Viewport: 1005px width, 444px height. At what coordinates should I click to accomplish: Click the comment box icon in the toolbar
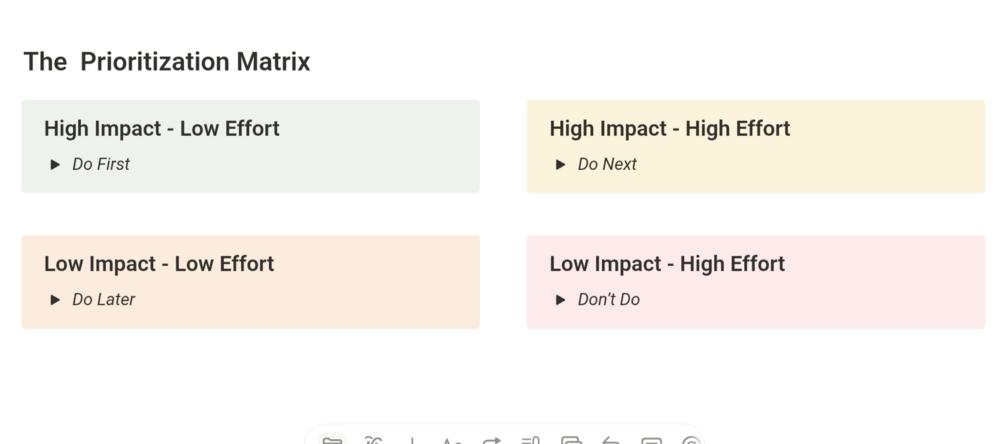click(x=651, y=441)
